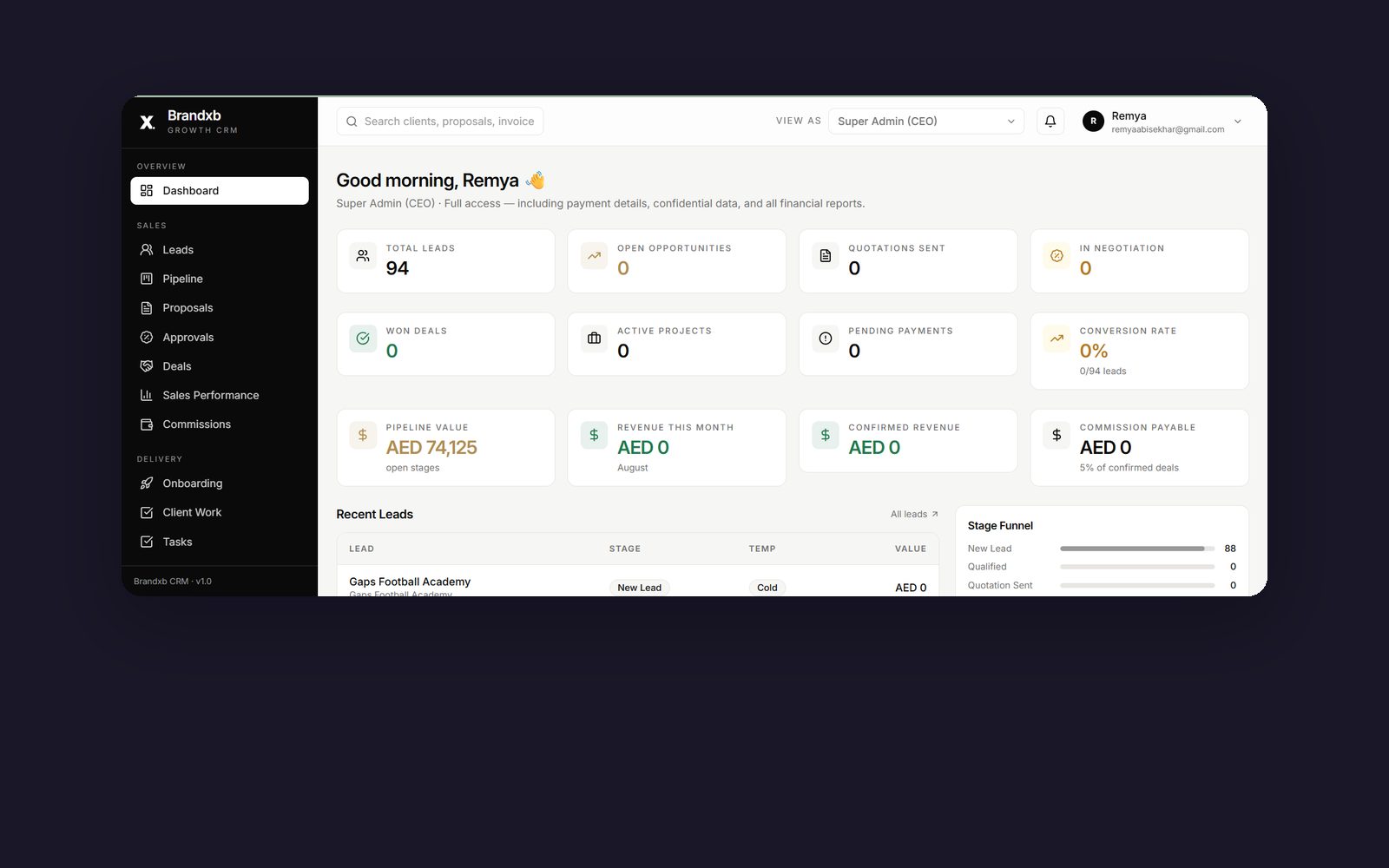Screen dimensions: 1389x868
Task: Click the AED 74,125 pipeline value
Action: click(431, 448)
